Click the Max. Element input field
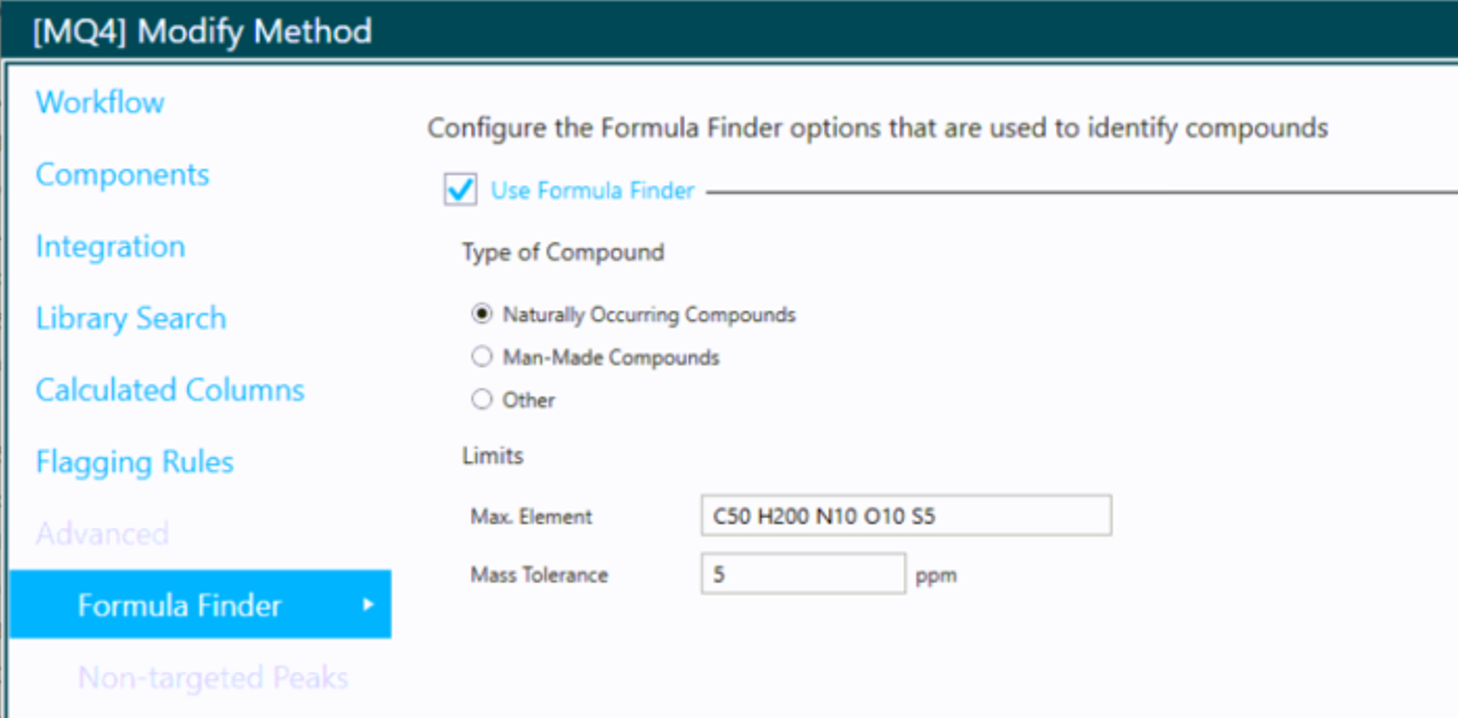 coord(906,516)
